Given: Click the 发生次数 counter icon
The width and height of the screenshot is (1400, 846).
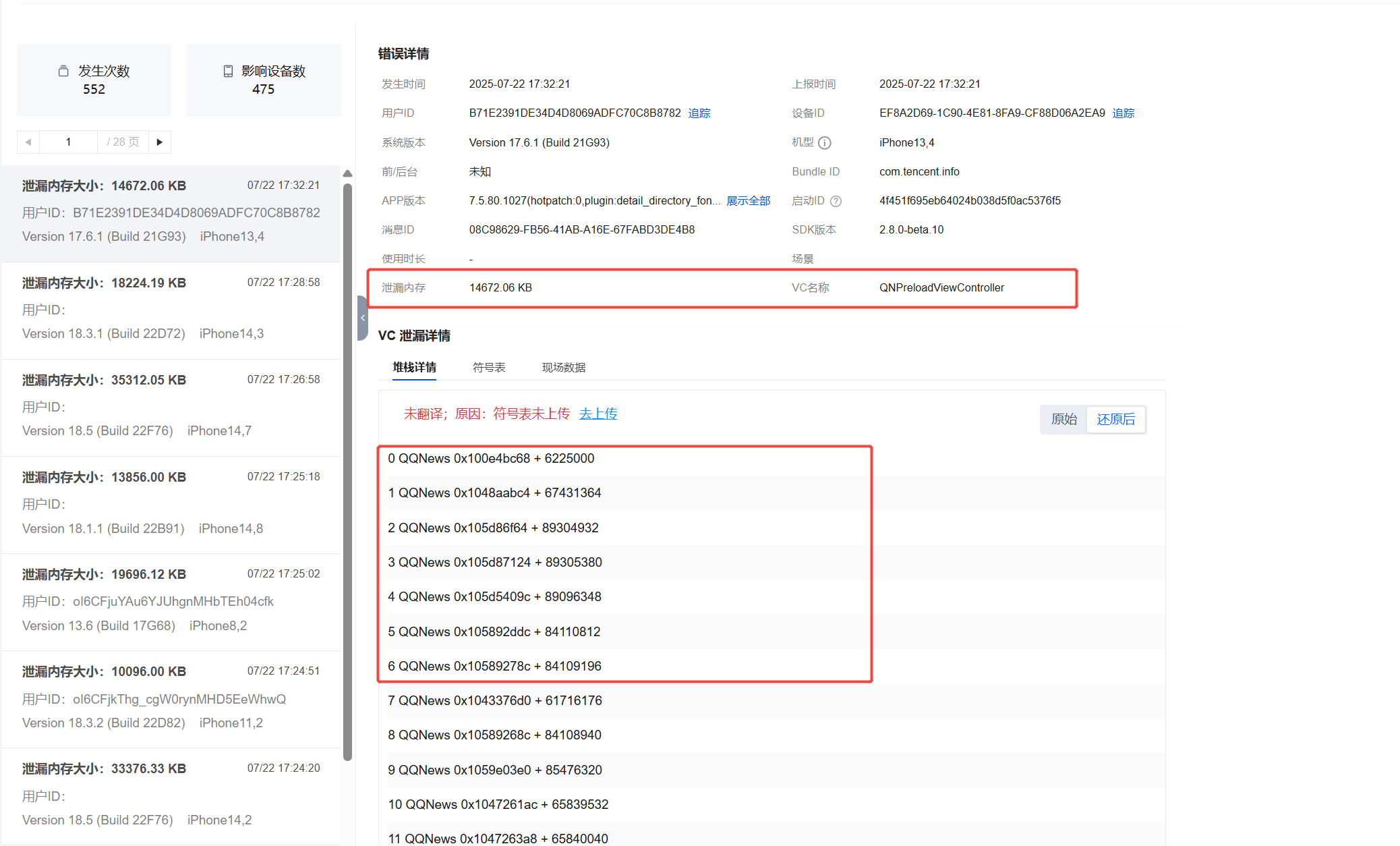Looking at the screenshot, I should [63, 71].
